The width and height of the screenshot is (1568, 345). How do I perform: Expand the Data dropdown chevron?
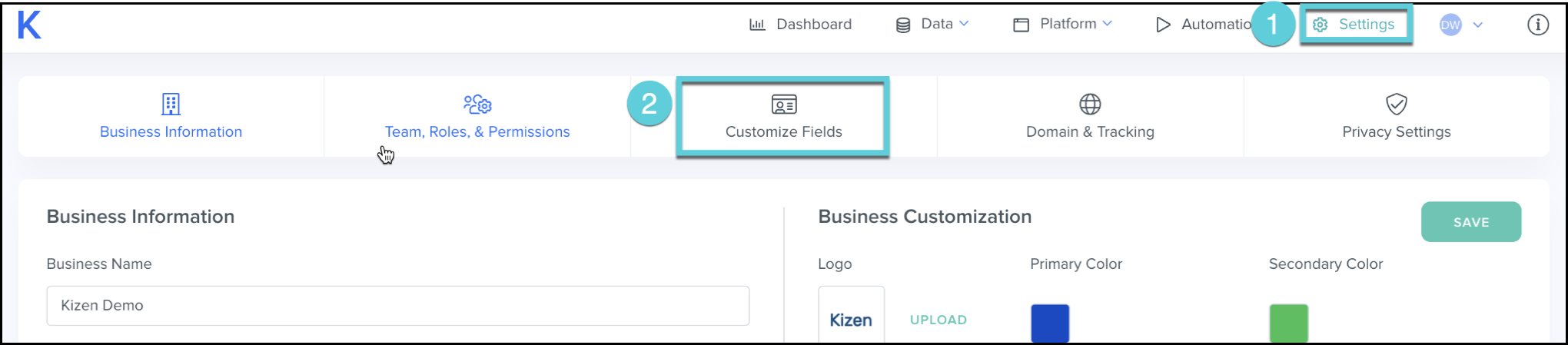click(964, 24)
